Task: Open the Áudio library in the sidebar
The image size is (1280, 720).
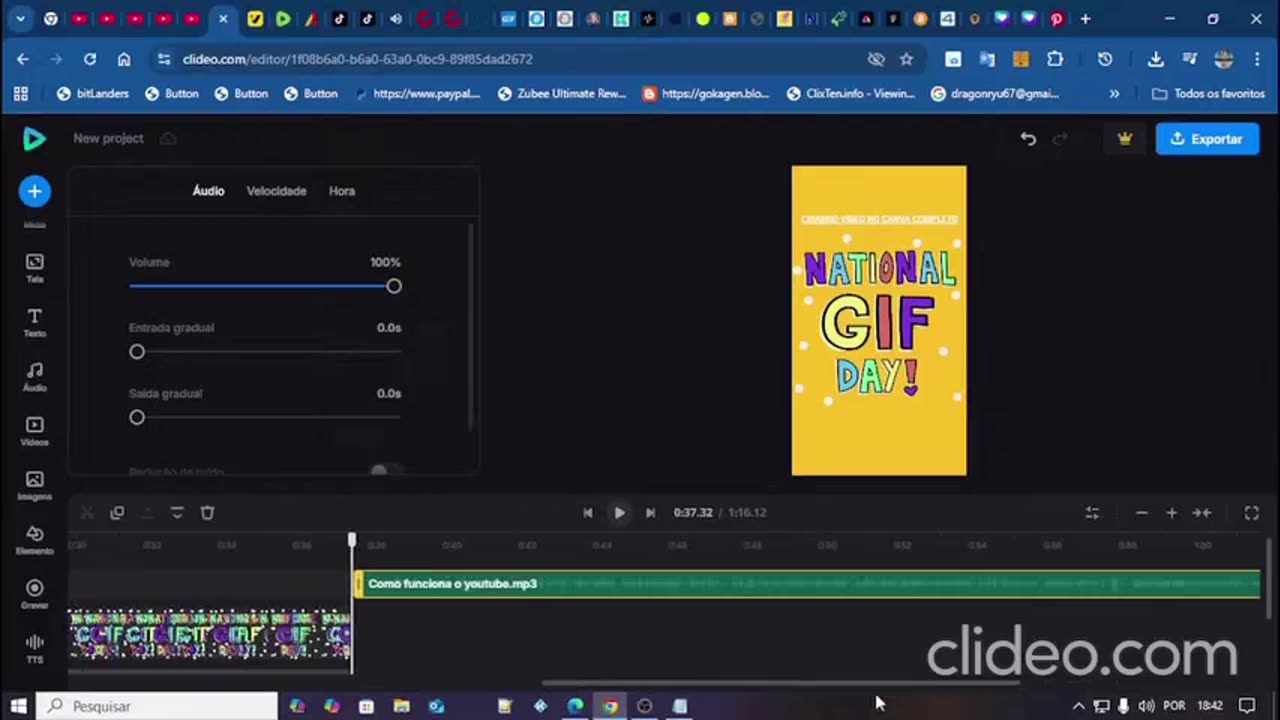Action: [34, 377]
